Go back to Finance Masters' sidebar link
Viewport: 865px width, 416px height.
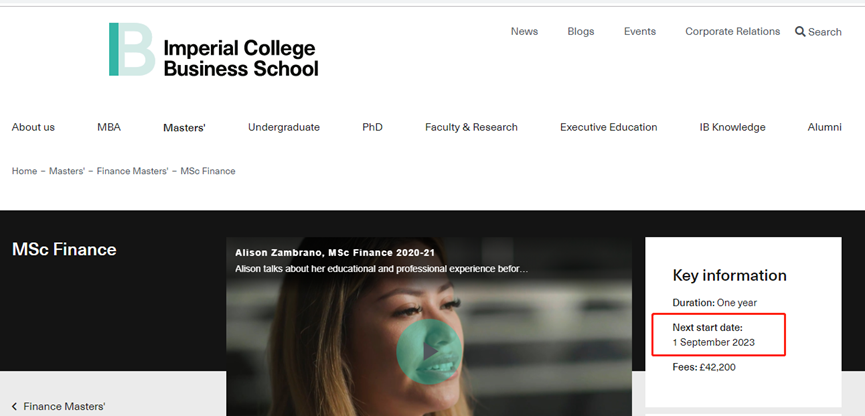tap(64, 407)
